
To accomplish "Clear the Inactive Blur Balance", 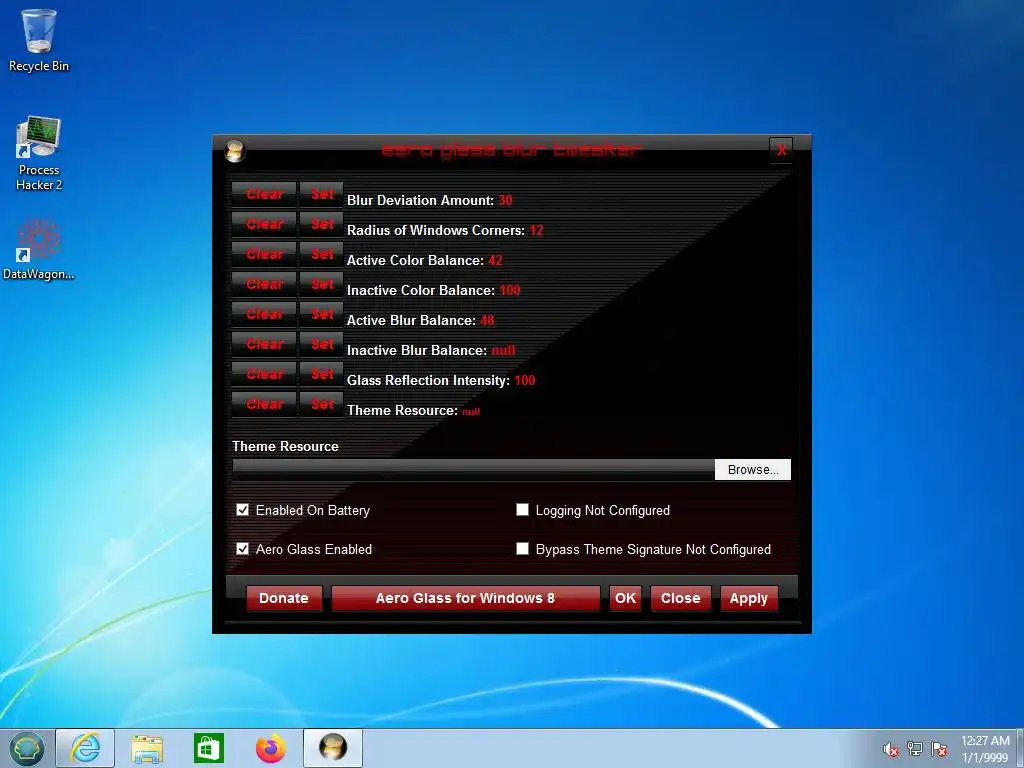I will coord(264,344).
